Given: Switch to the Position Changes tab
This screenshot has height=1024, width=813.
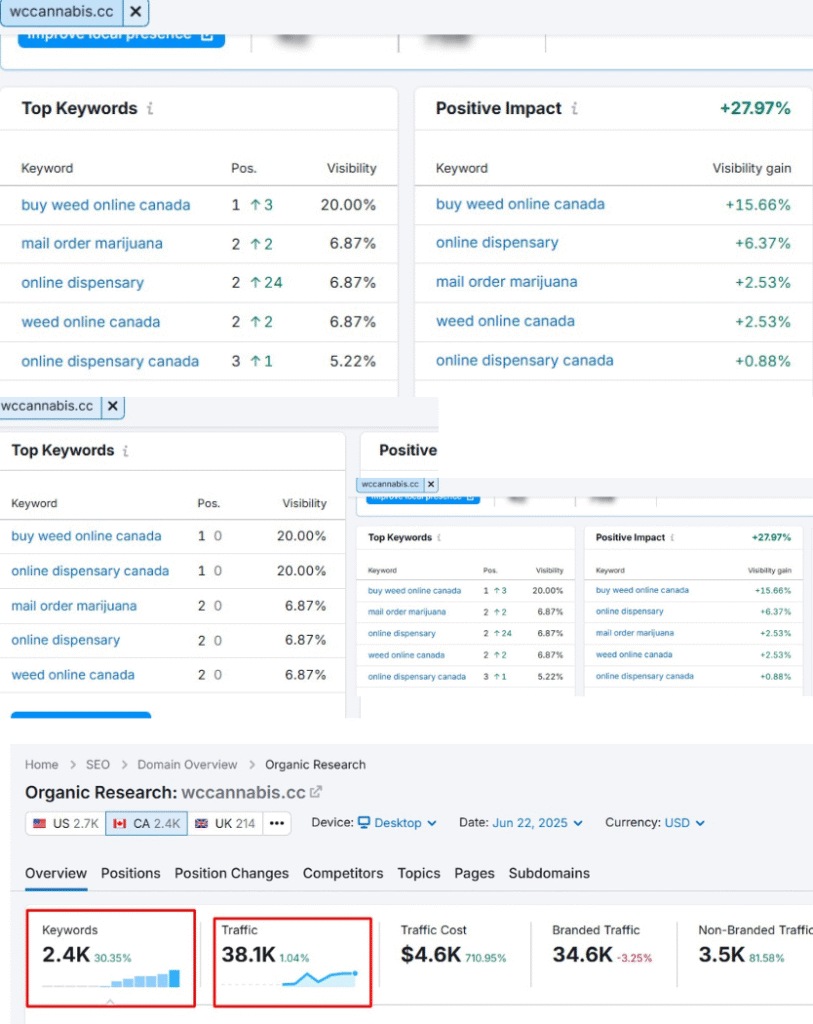Looking at the screenshot, I should [231, 873].
